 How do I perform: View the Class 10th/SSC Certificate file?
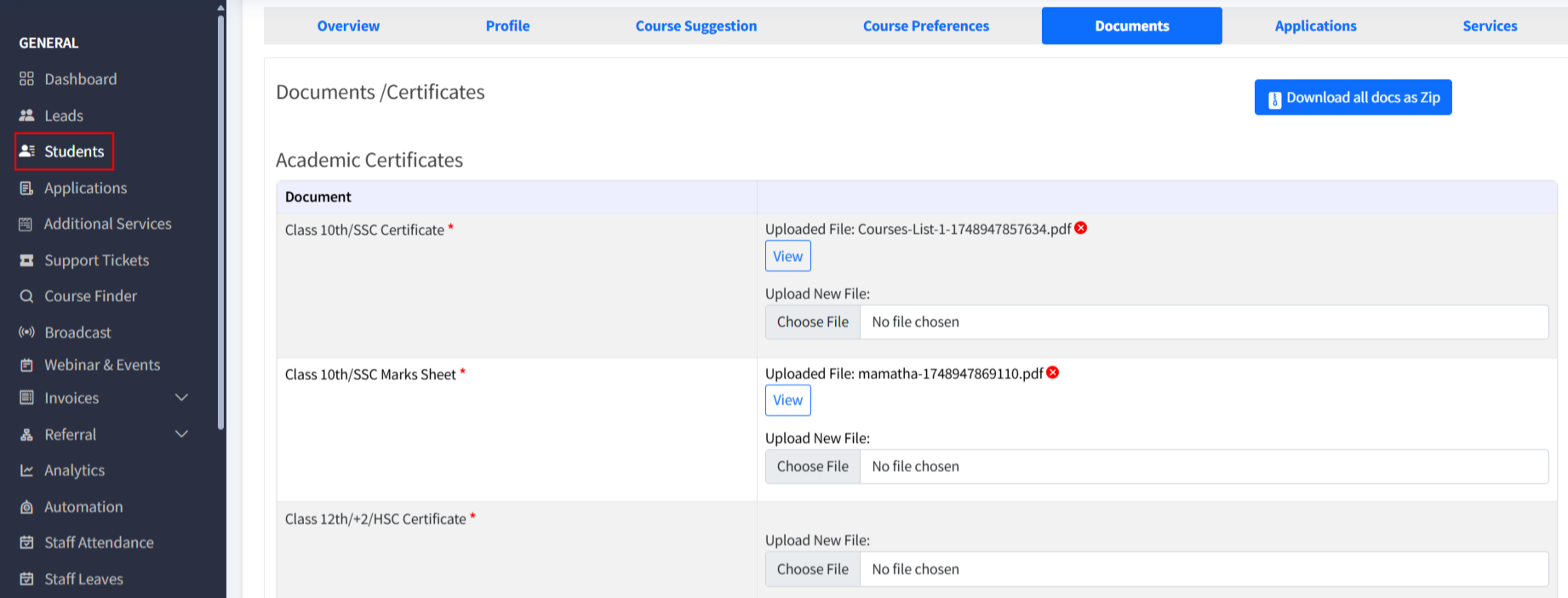pos(787,256)
